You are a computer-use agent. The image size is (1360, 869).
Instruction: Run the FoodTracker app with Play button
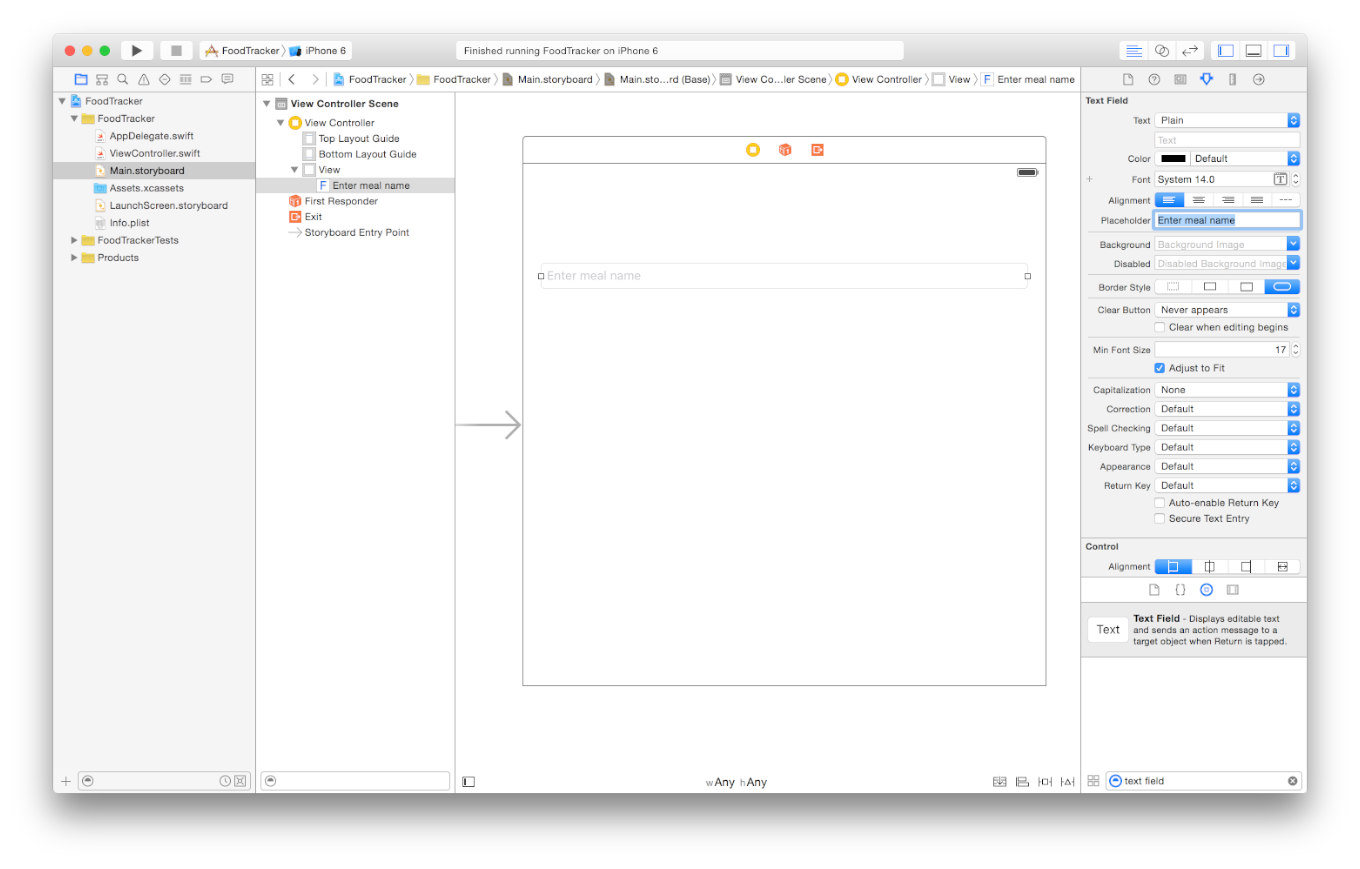[137, 50]
